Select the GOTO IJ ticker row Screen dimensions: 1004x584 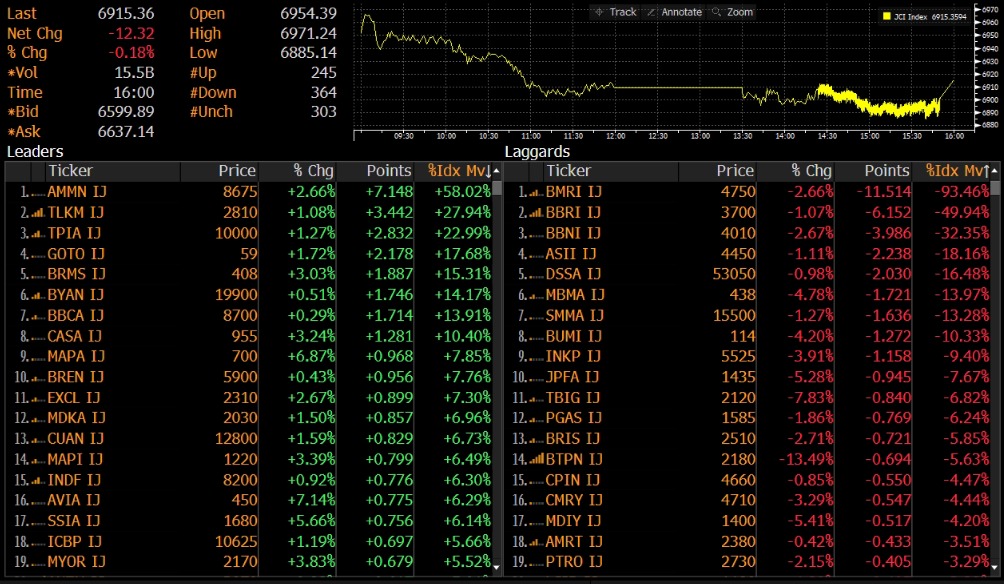(76, 254)
